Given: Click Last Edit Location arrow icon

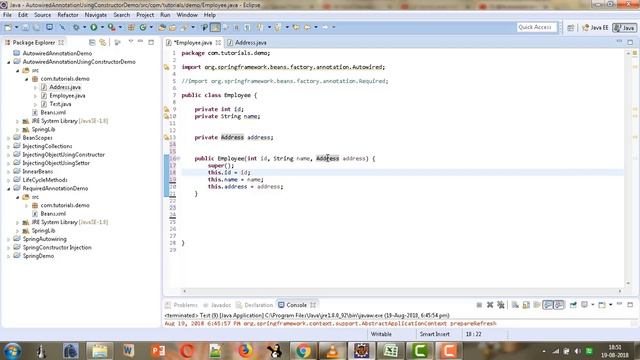Looking at the screenshot, I should click(x=296, y=27).
